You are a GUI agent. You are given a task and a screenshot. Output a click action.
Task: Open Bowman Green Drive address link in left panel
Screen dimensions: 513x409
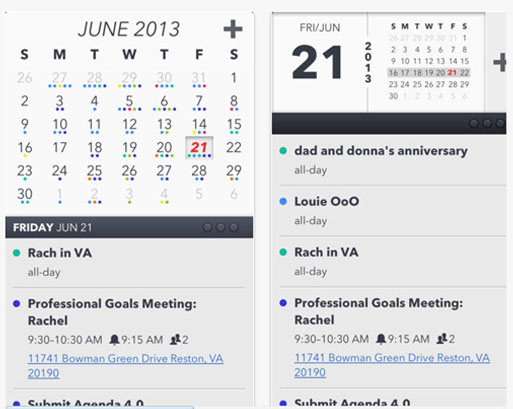point(125,366)
